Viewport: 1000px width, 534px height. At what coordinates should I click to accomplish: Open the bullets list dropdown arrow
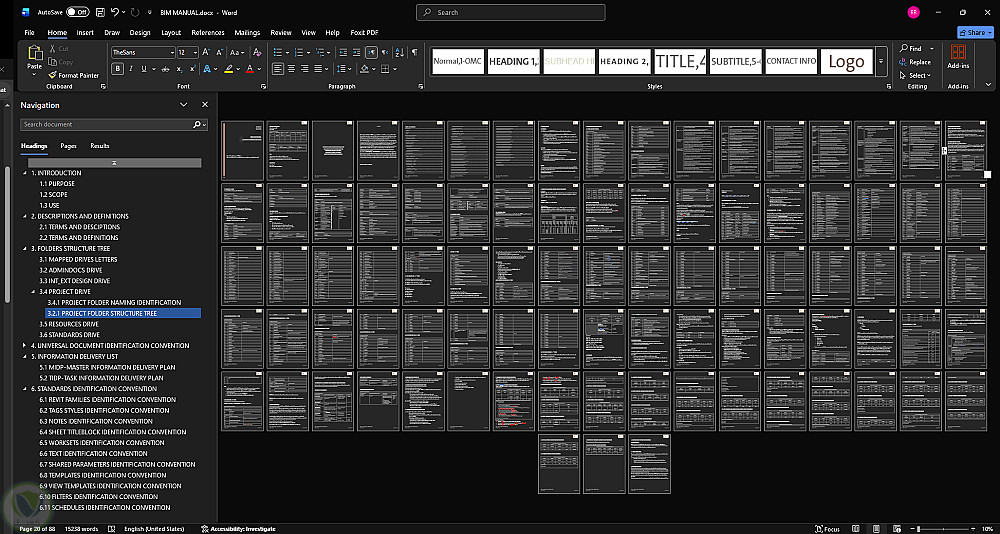pos(288,52)
